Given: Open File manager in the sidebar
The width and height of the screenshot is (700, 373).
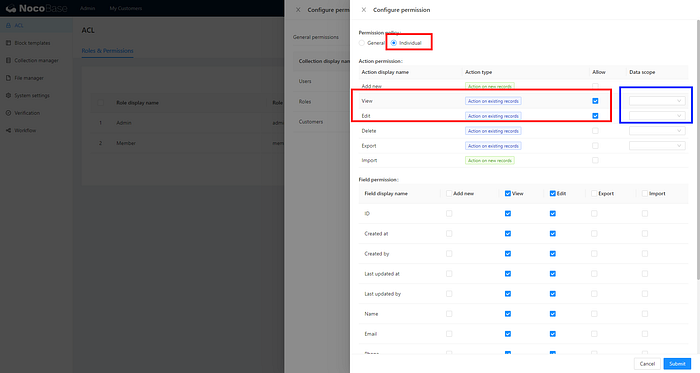Looking at the screenshot, I should tap(36, 78).
